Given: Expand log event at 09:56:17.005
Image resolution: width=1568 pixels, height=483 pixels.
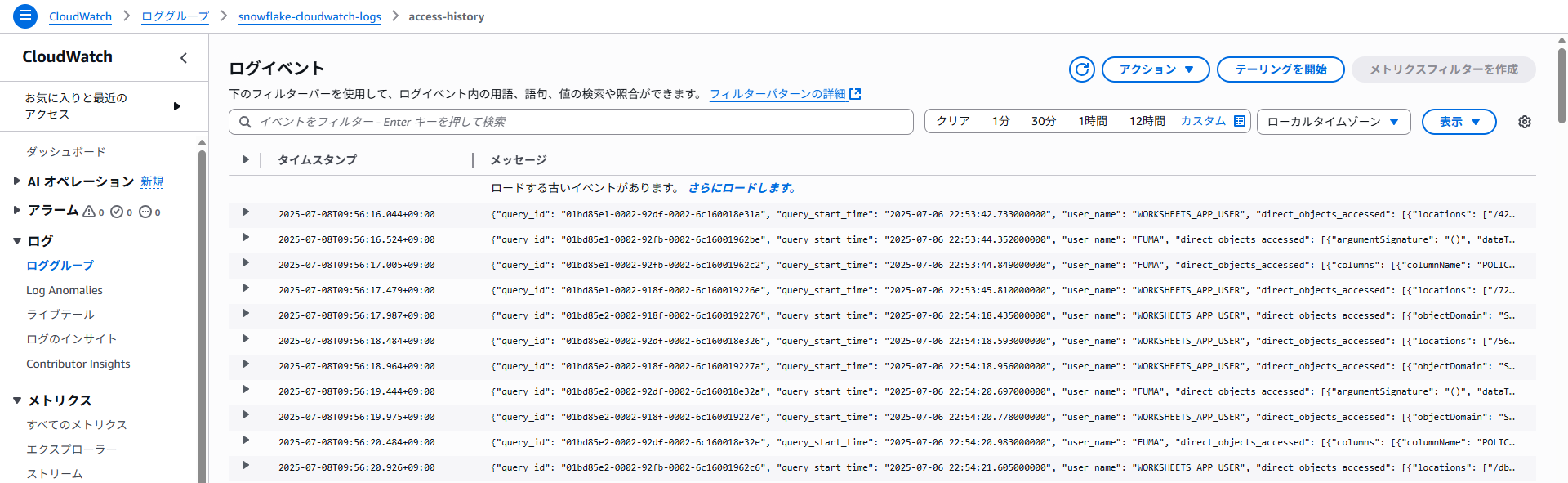Looking at the screenshot, I should [245, 263].
